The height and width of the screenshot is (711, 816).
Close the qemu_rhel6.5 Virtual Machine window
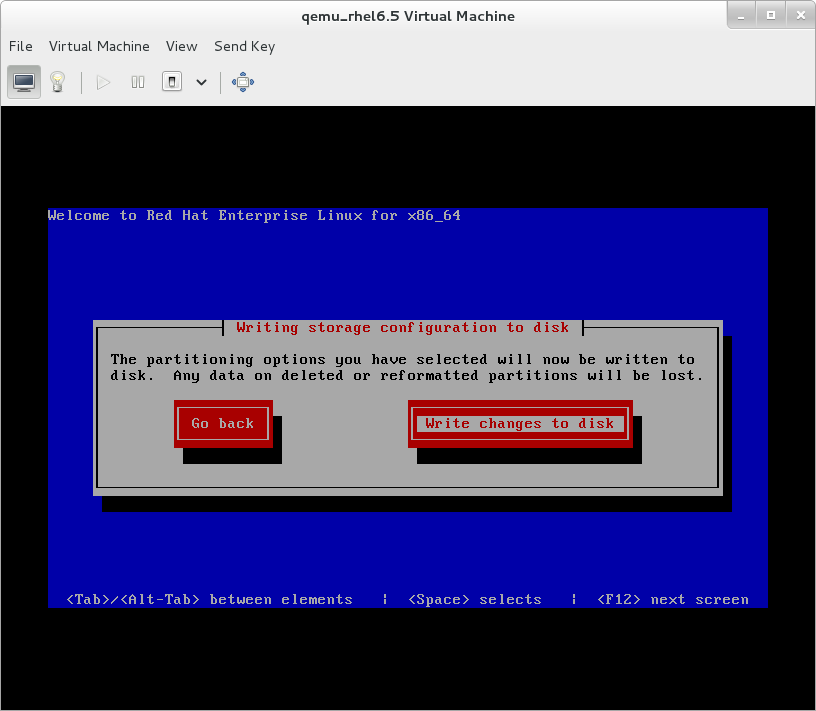[801, 16]
